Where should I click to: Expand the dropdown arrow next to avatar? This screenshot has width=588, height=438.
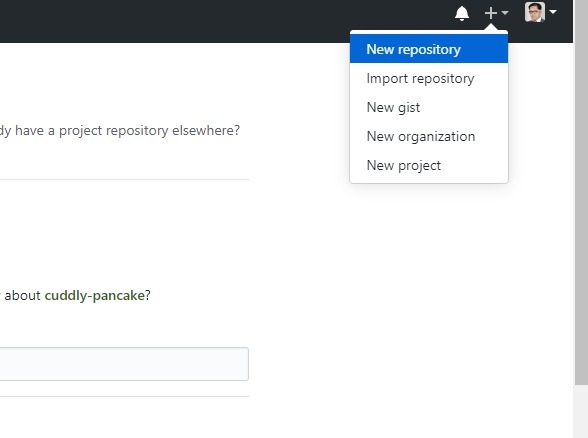point(553,12)
